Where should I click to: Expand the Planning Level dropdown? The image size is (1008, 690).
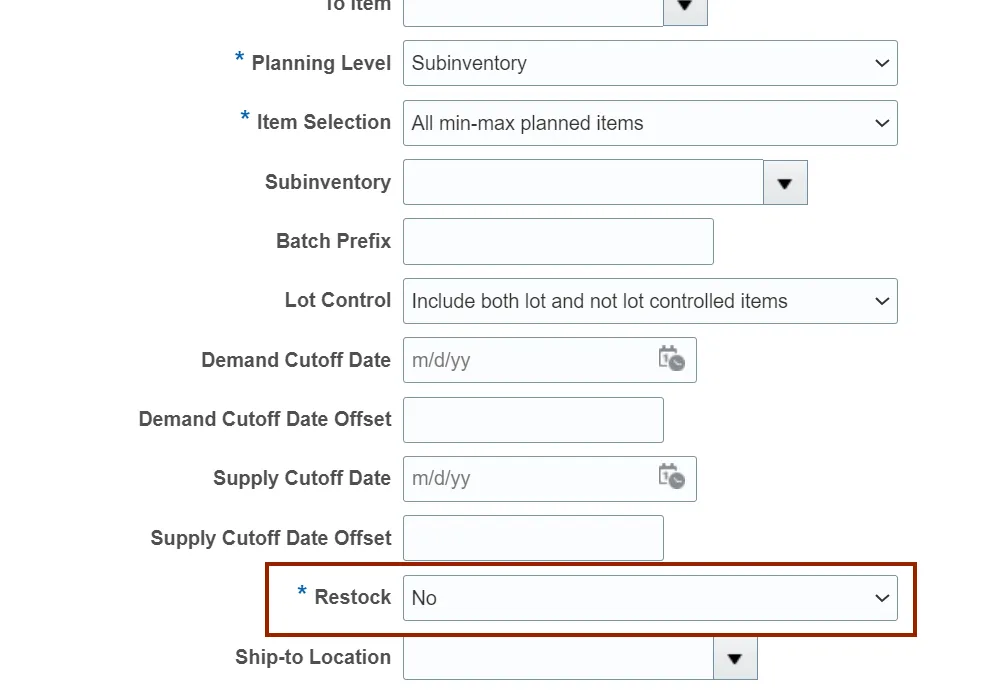tap(650, 63)
